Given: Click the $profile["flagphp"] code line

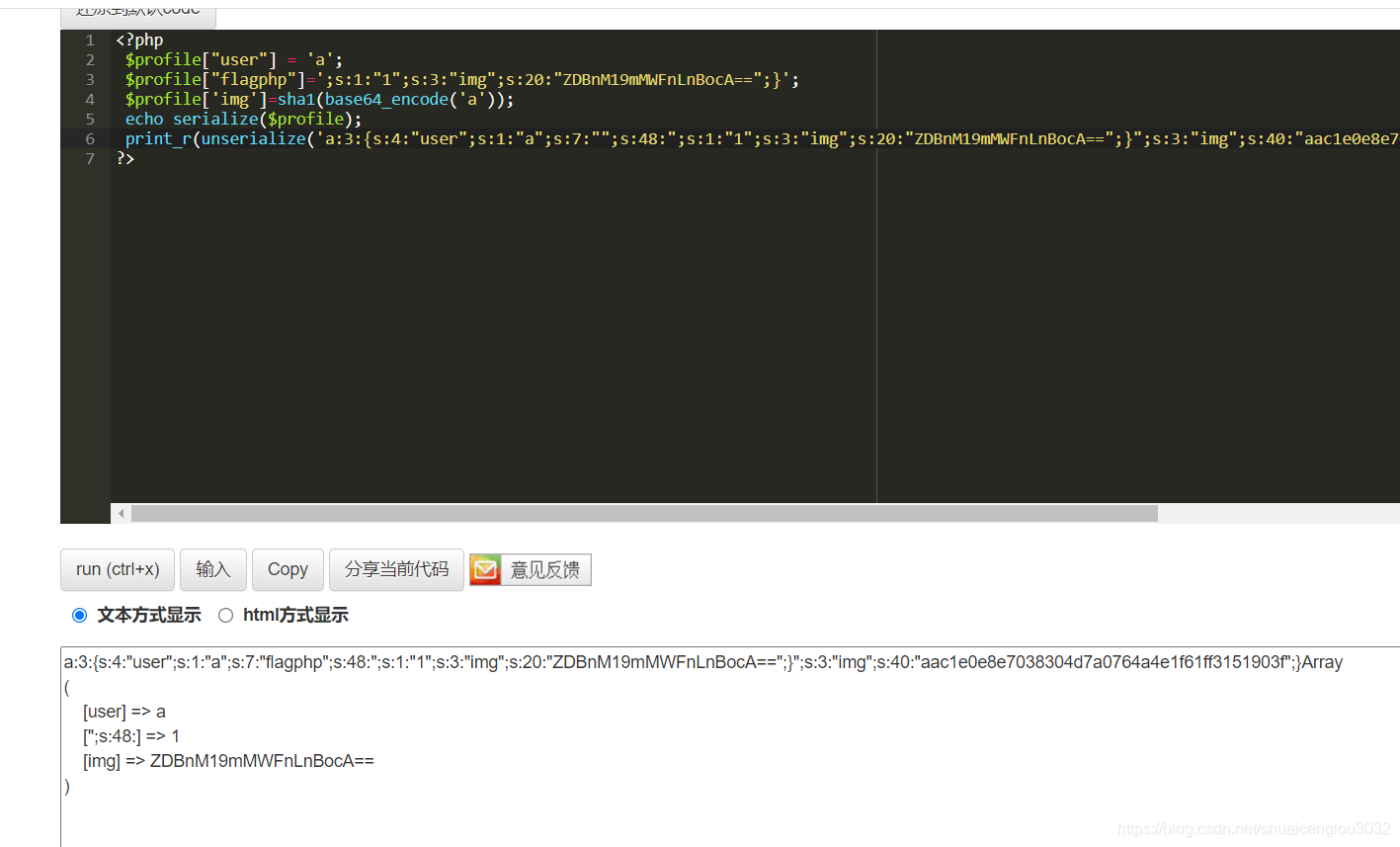Looking at the screenshot, I should coord(462,80).
